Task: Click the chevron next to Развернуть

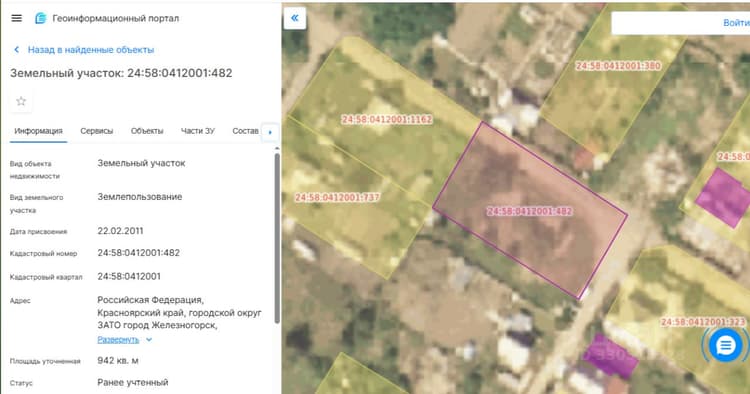Action: (x=149, y=339)
